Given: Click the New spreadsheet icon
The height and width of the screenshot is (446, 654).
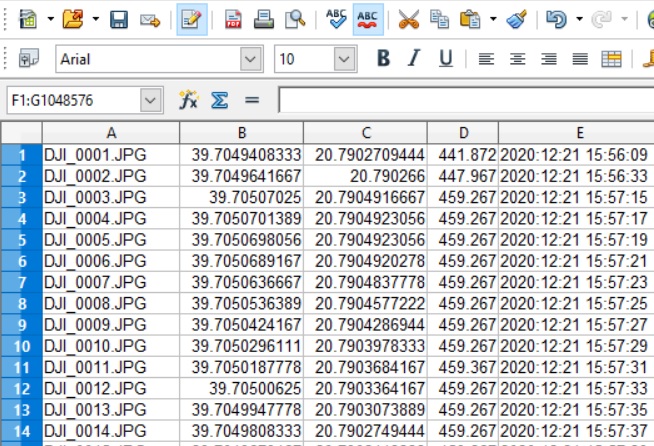Looking at the screenshot, I should click(28, 19).
